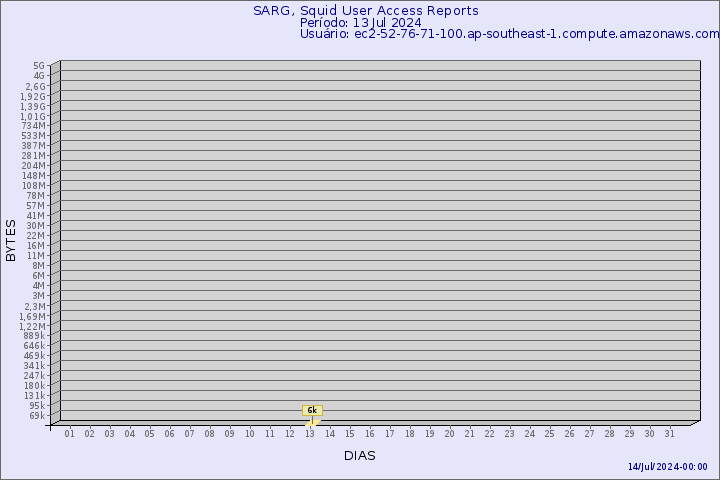Click the '734M' y-axis value

click(34, 126)
